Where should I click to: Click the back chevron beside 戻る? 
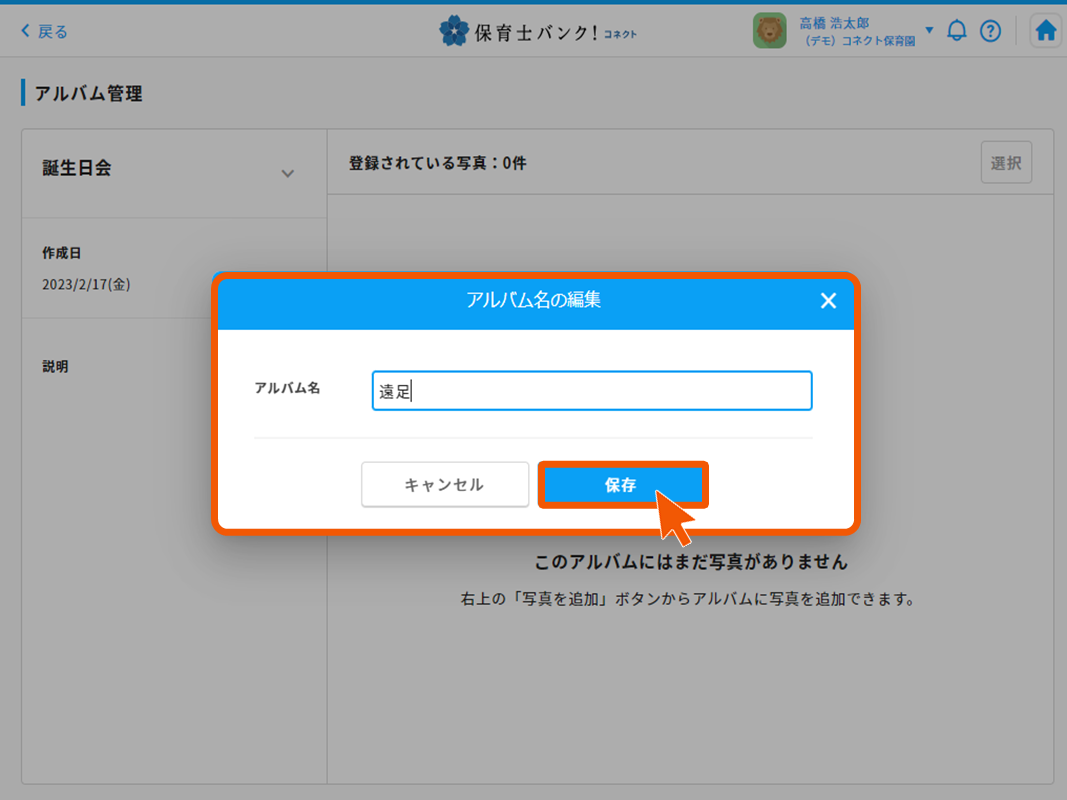[25, 31]
